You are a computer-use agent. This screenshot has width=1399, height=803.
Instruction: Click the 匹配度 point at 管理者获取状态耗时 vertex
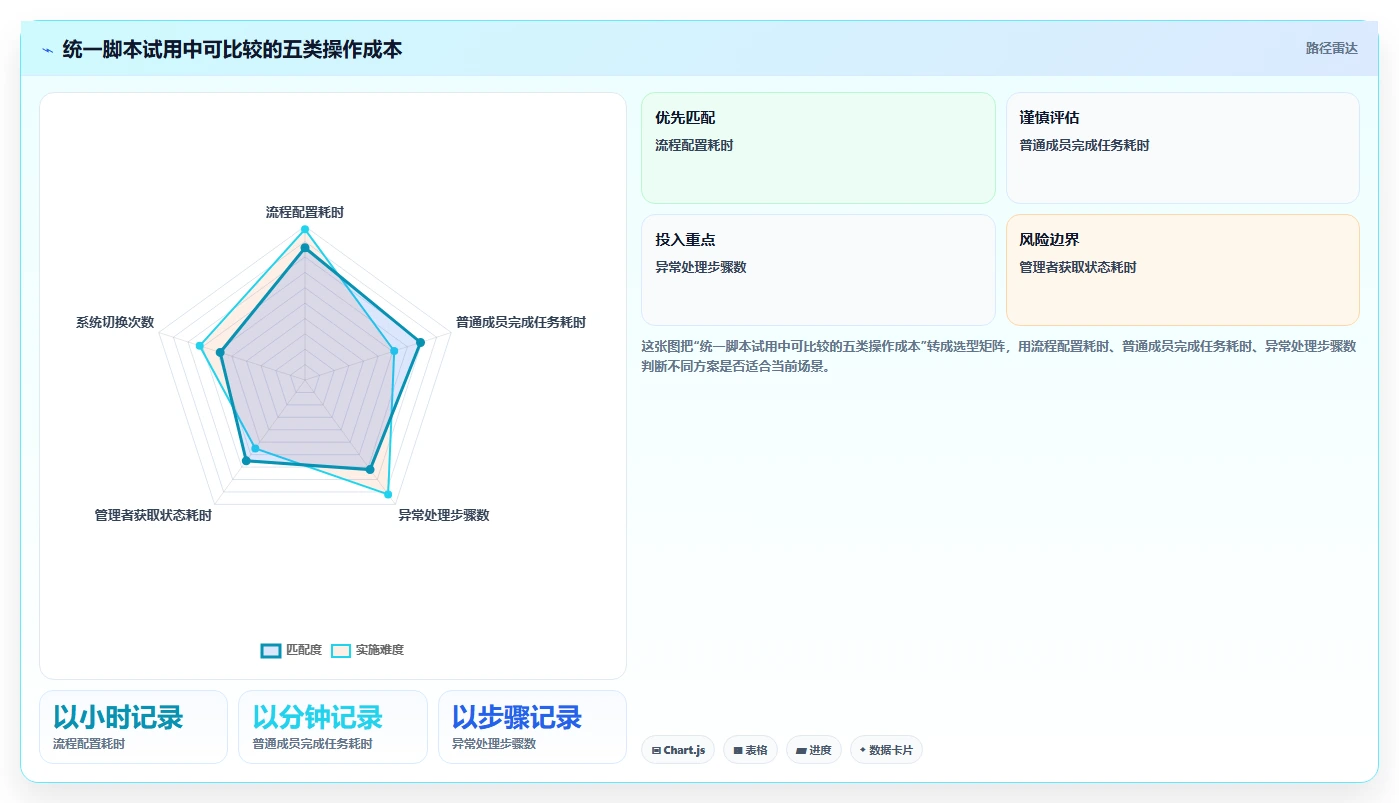click(246, 460)
